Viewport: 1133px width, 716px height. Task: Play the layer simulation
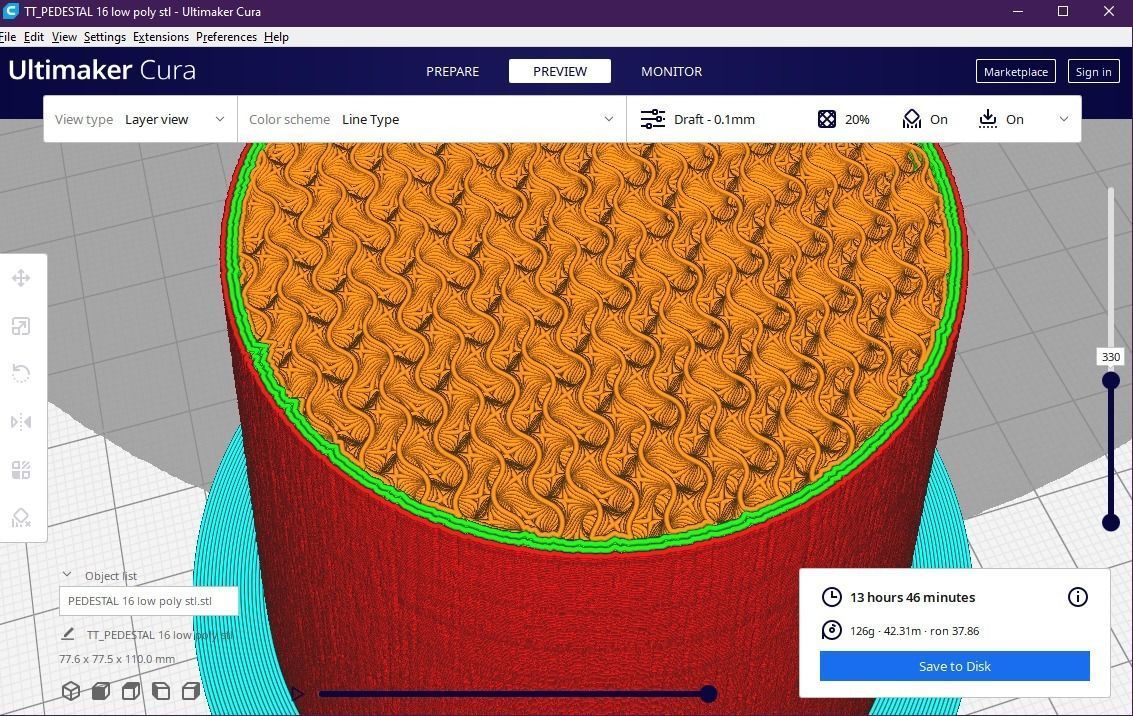pos(297,694)
